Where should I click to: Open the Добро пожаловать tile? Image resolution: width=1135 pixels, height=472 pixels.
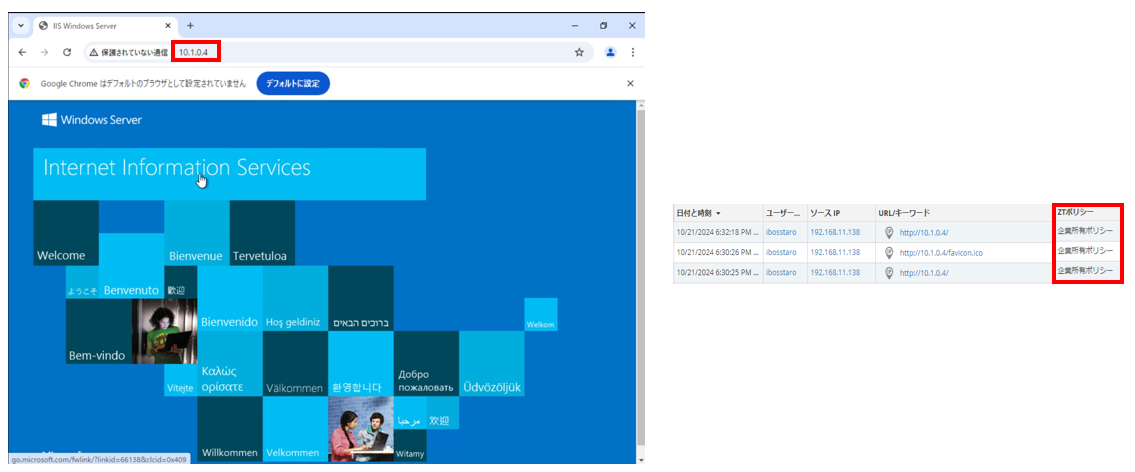point(426,364)
